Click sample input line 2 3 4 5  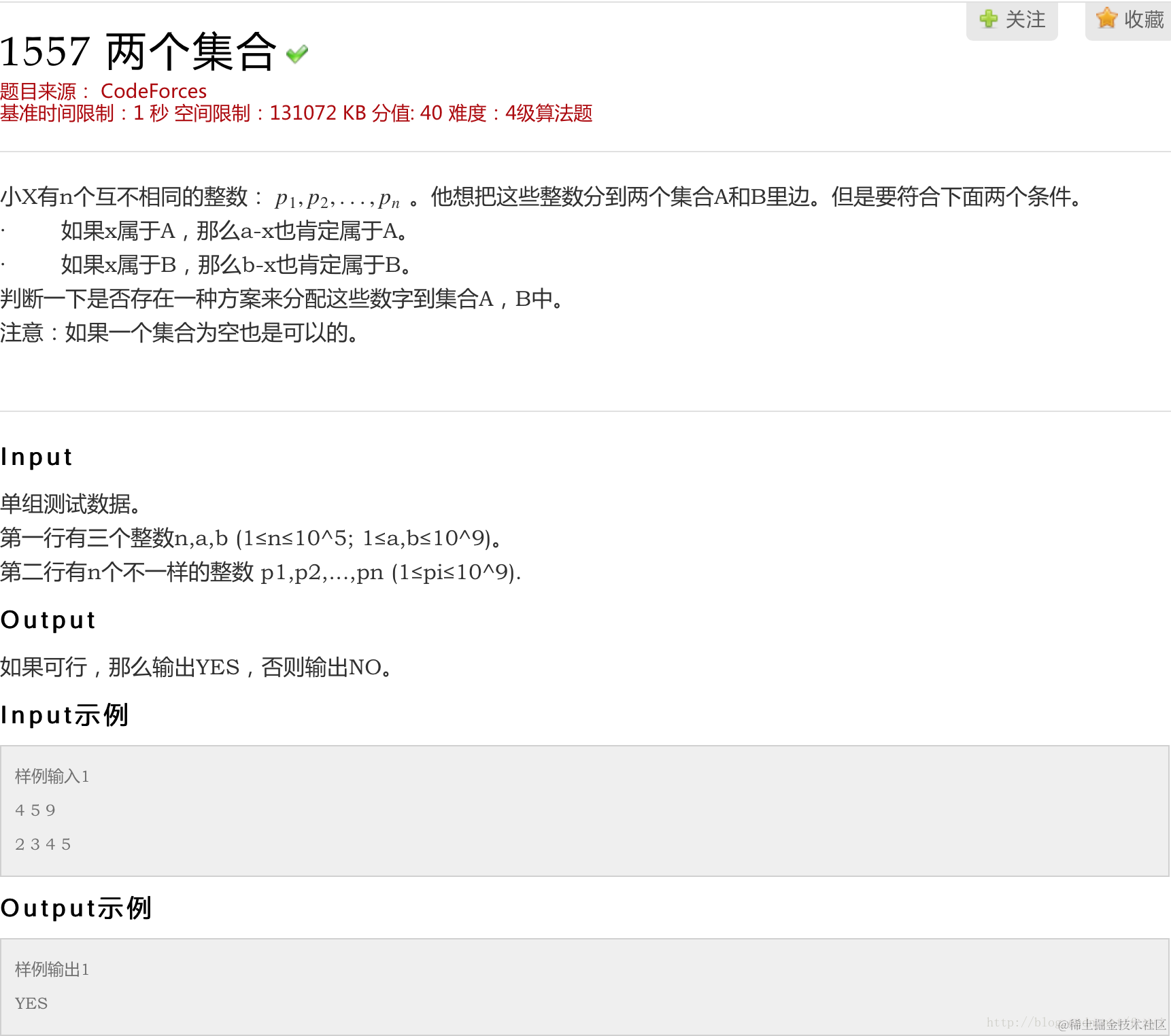point(43,844)
